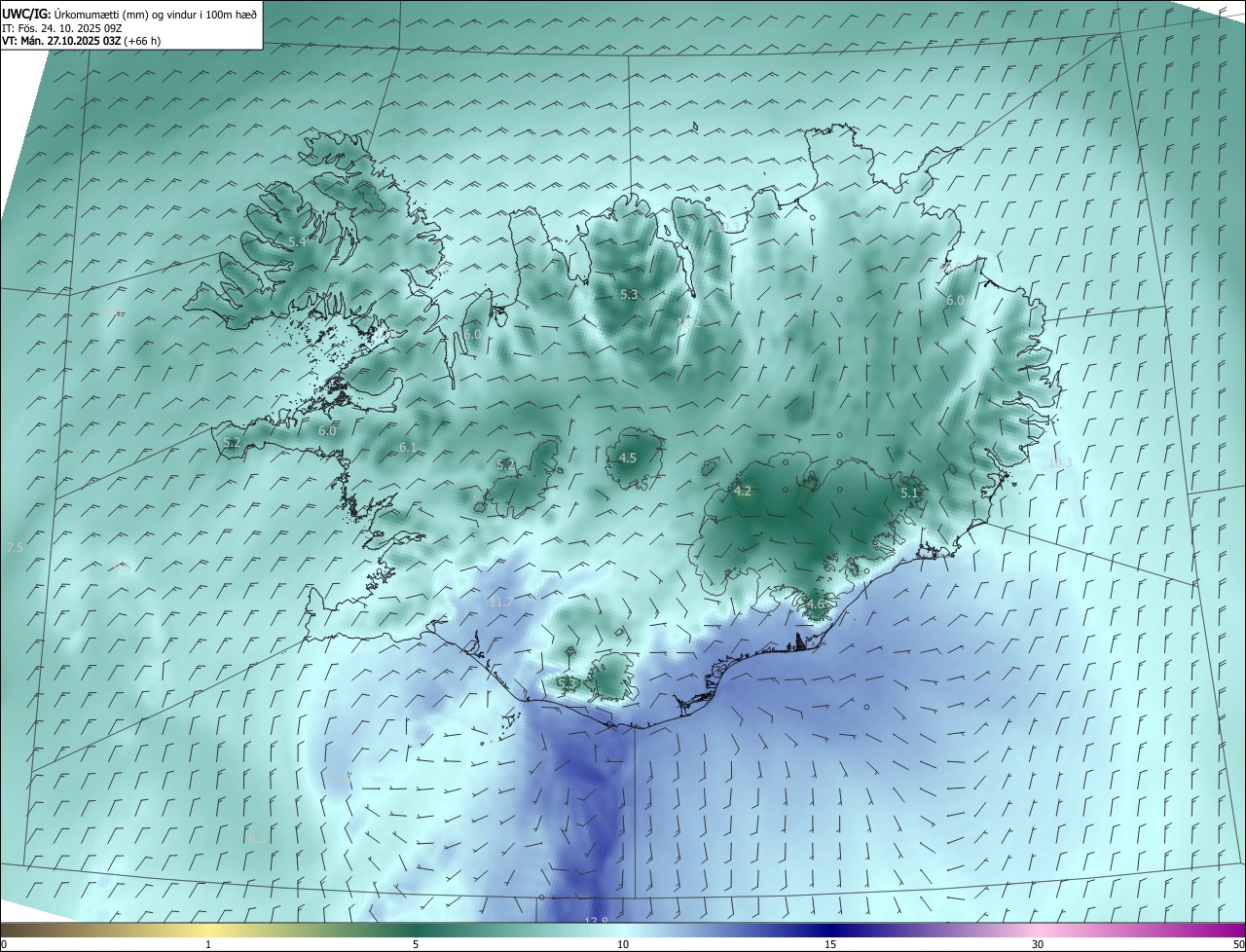Select the initial time 'IT: Fös. 24. 10. 2025 09Z'
The image size is (1246, 952).
(62, 27)
